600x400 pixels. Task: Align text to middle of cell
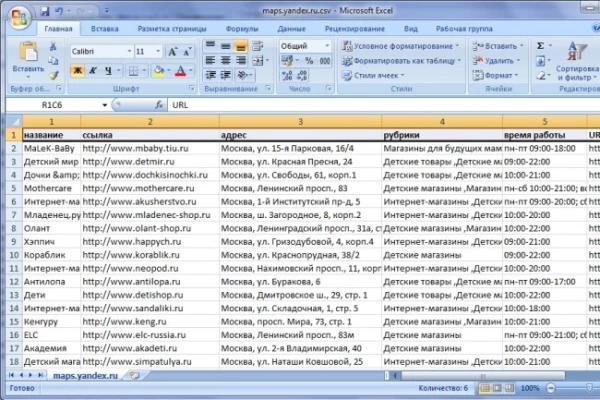225,46
